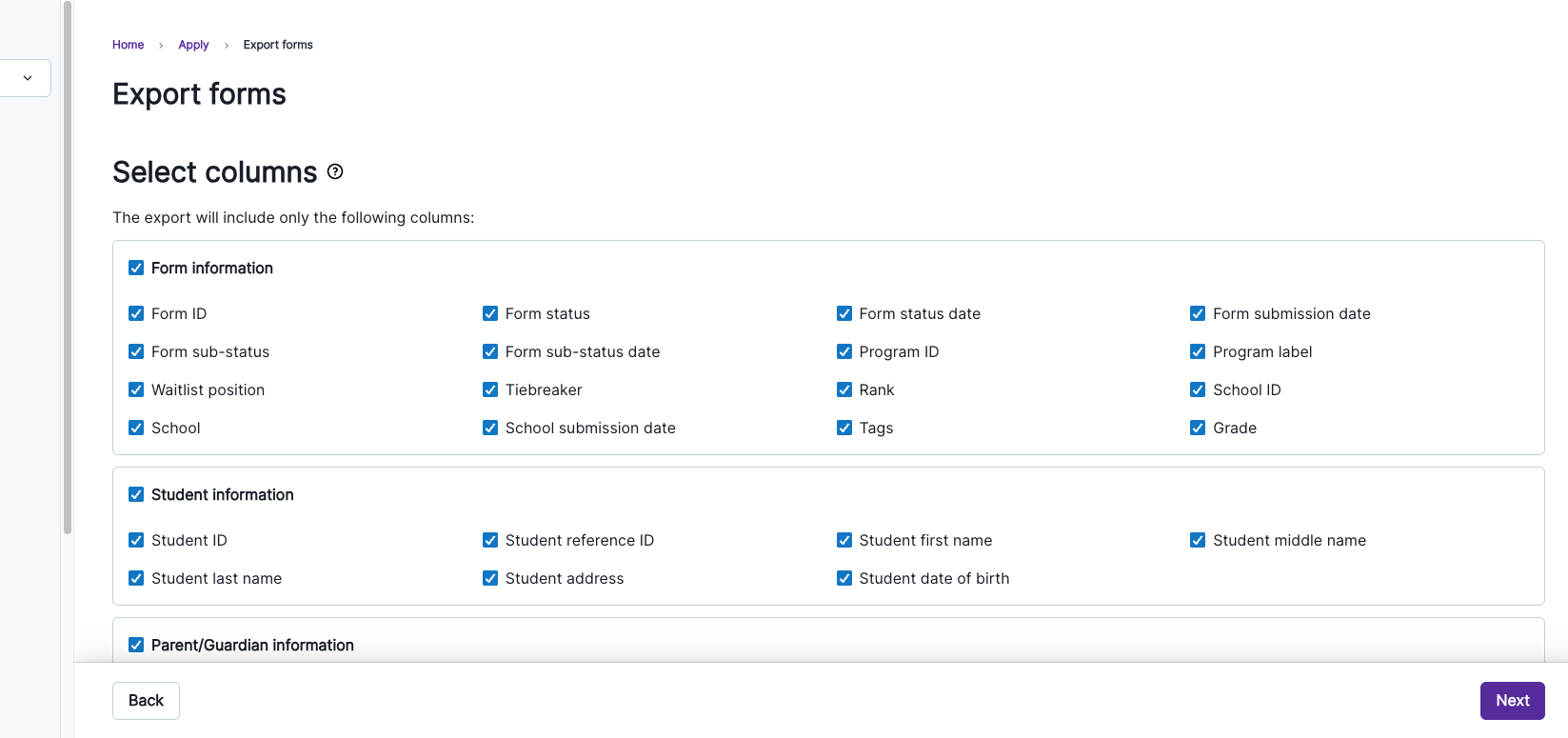Uncheck the Form information group checkbox

pos(136,269)
